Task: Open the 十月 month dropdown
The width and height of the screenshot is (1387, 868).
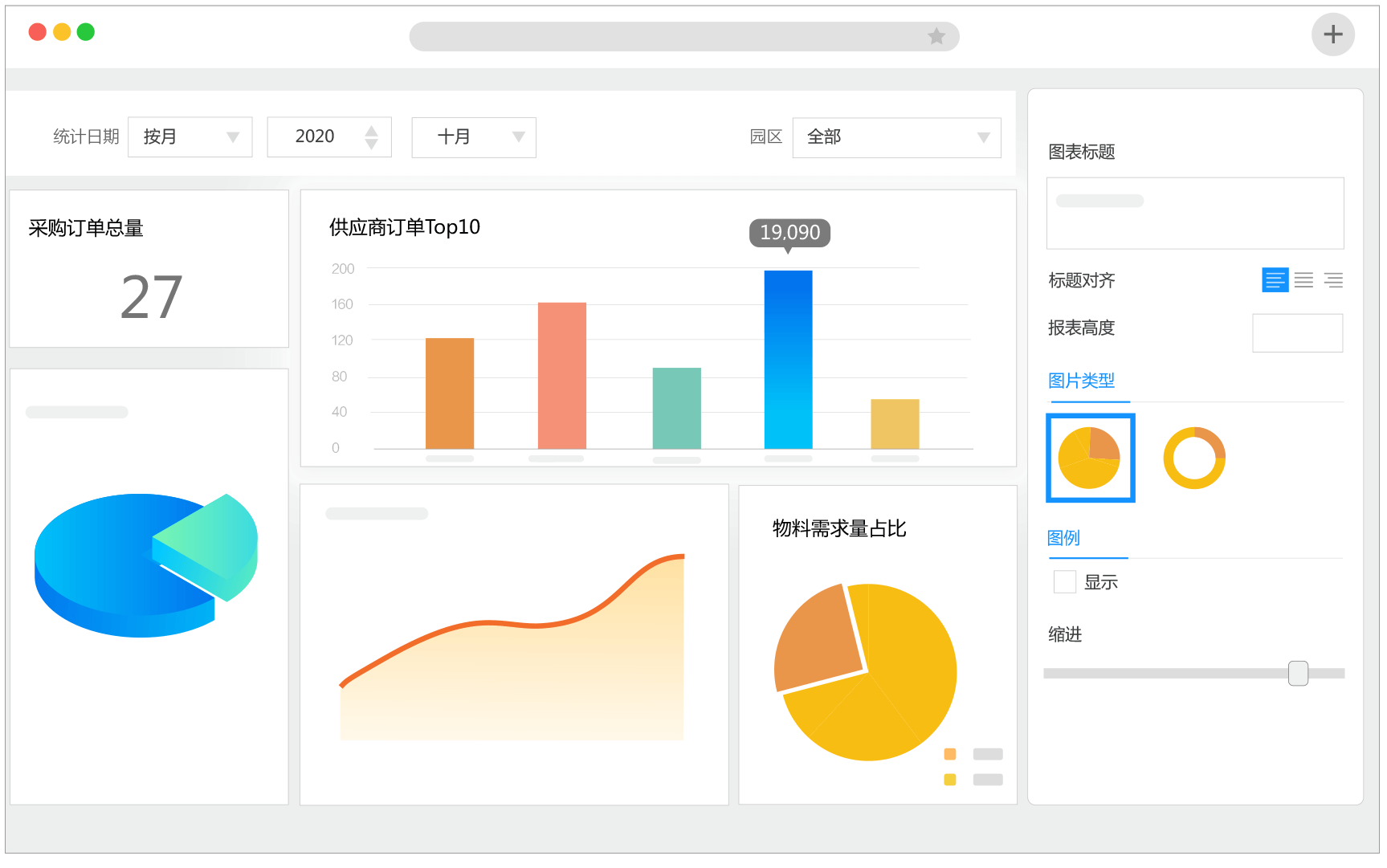Action: point(474,137)
